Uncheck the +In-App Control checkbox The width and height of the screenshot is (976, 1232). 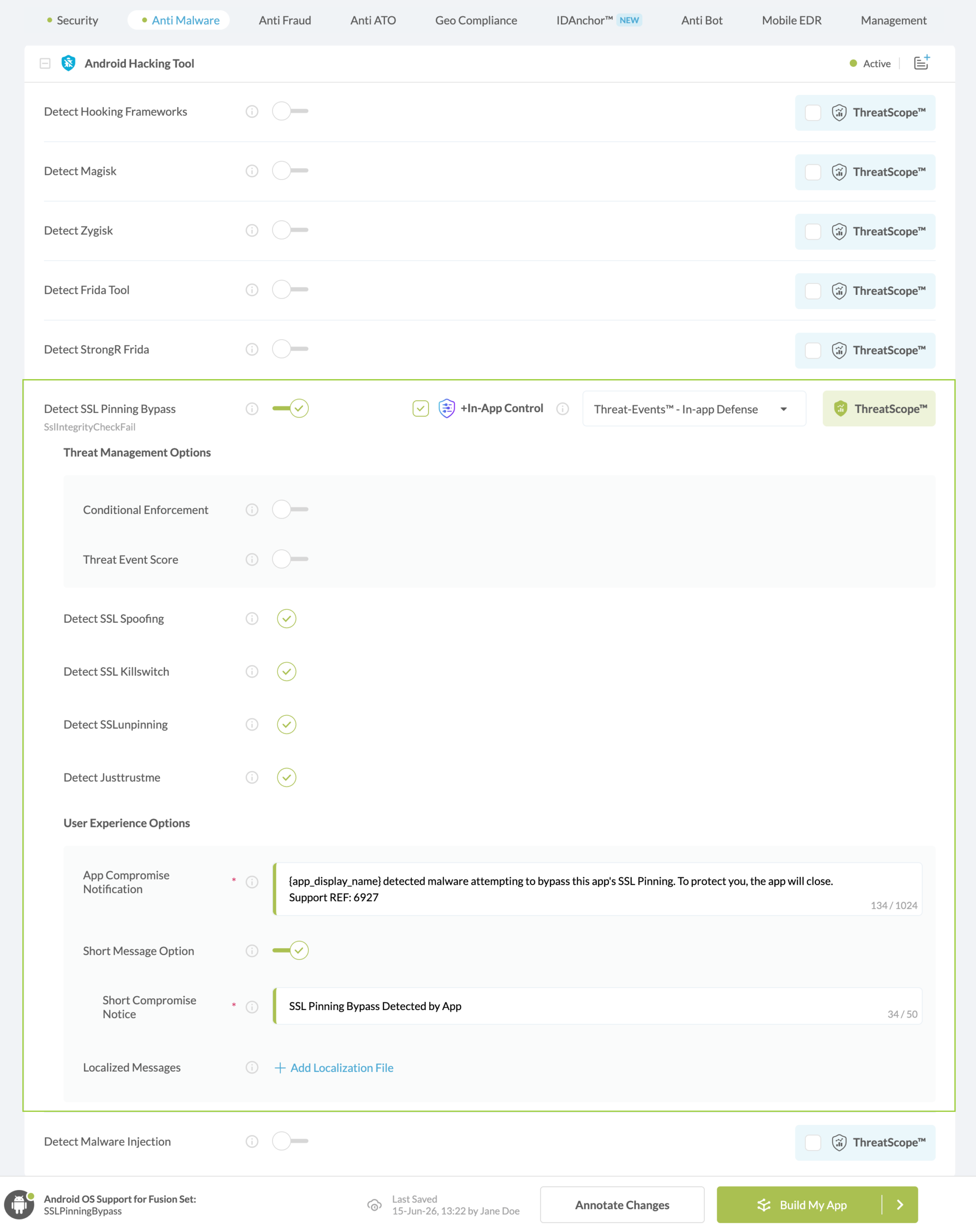[x=421, y=408]
